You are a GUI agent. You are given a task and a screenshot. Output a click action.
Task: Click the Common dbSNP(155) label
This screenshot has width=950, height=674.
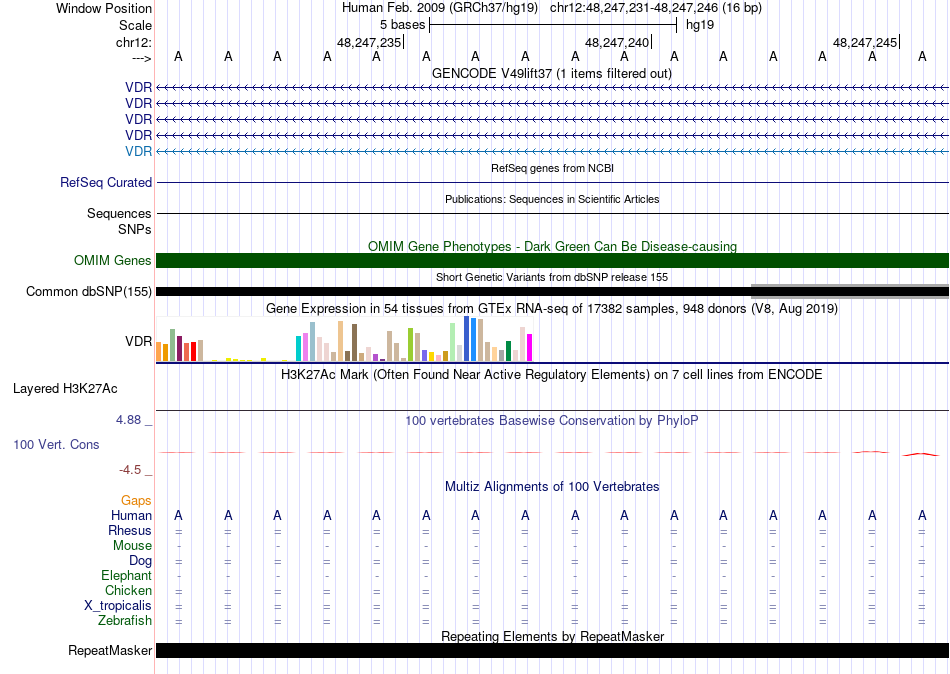[89, 292]
